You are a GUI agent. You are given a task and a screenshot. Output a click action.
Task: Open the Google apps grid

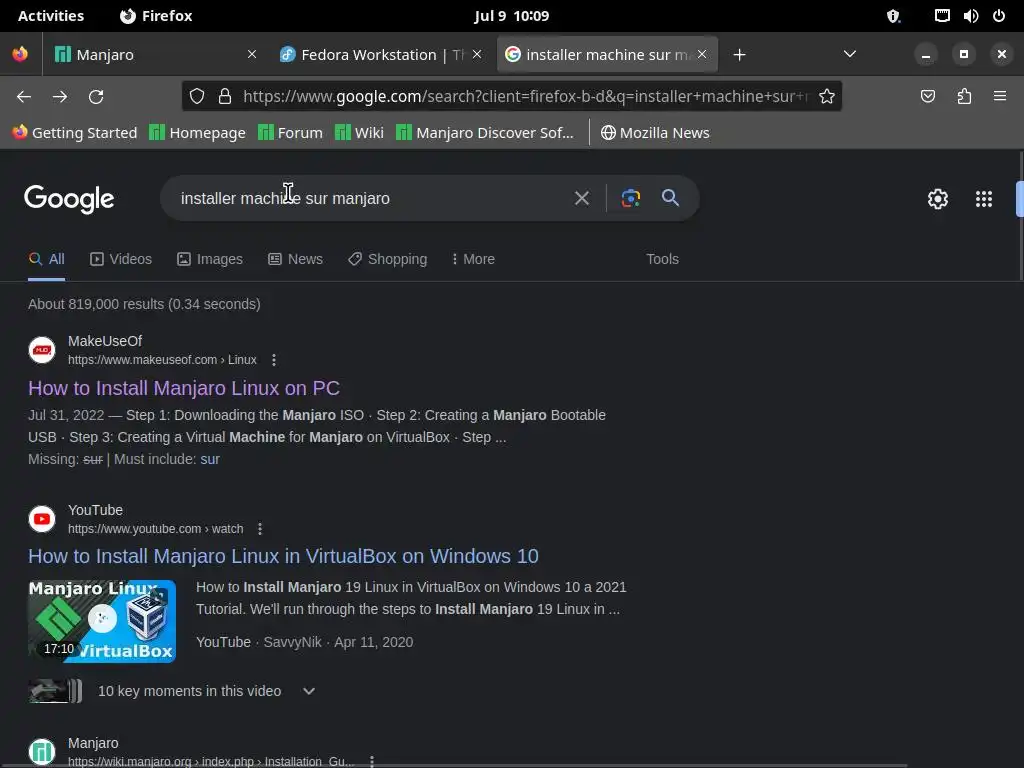click(x=984, y=199)
